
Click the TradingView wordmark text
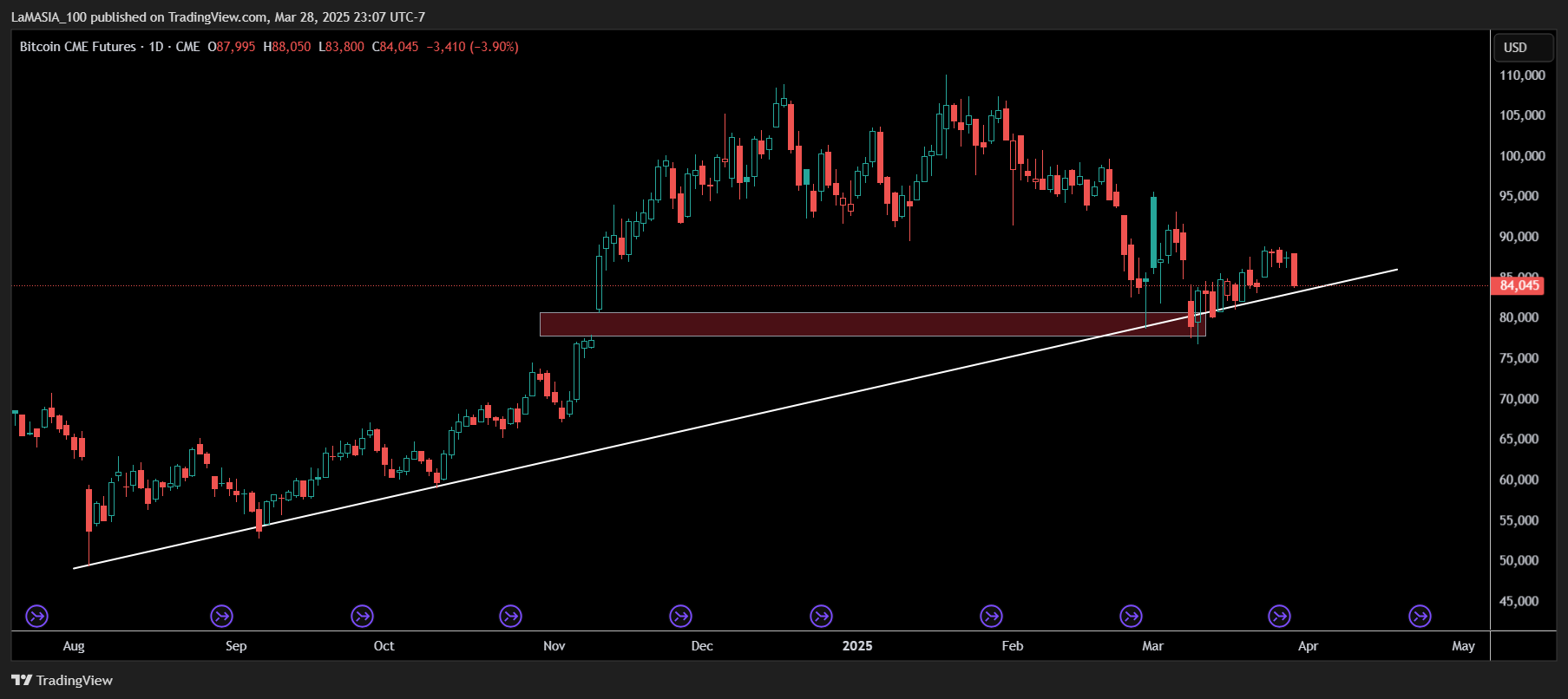click(x=75, y=681)
